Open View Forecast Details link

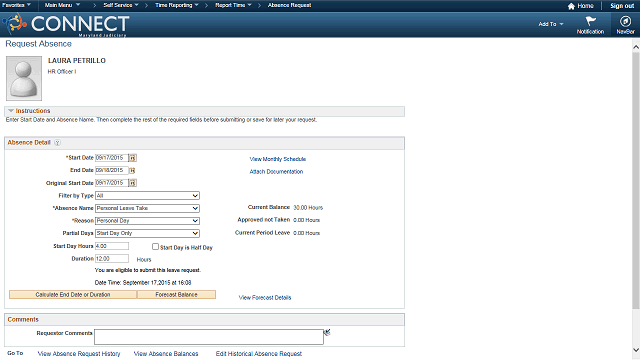[x=265, y=298]
